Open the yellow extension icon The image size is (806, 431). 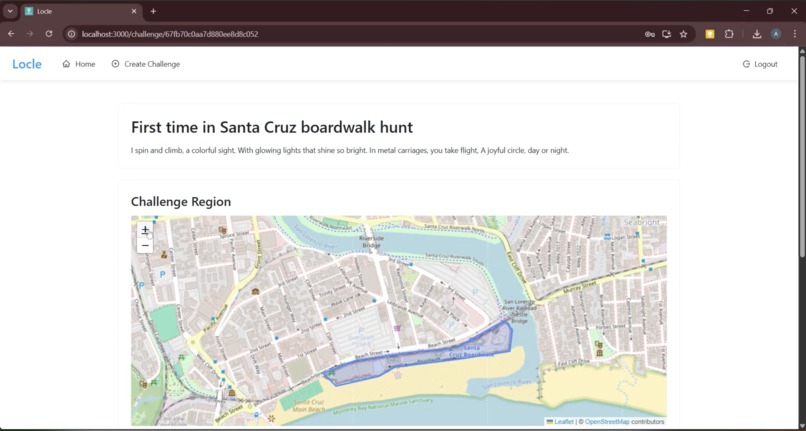coord(710,34)
